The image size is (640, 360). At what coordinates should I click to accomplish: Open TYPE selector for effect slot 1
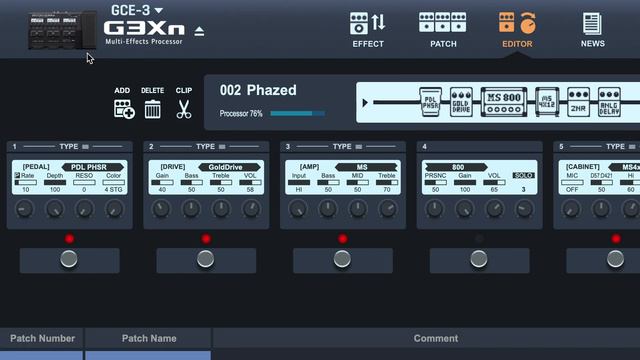click(74, 147)
